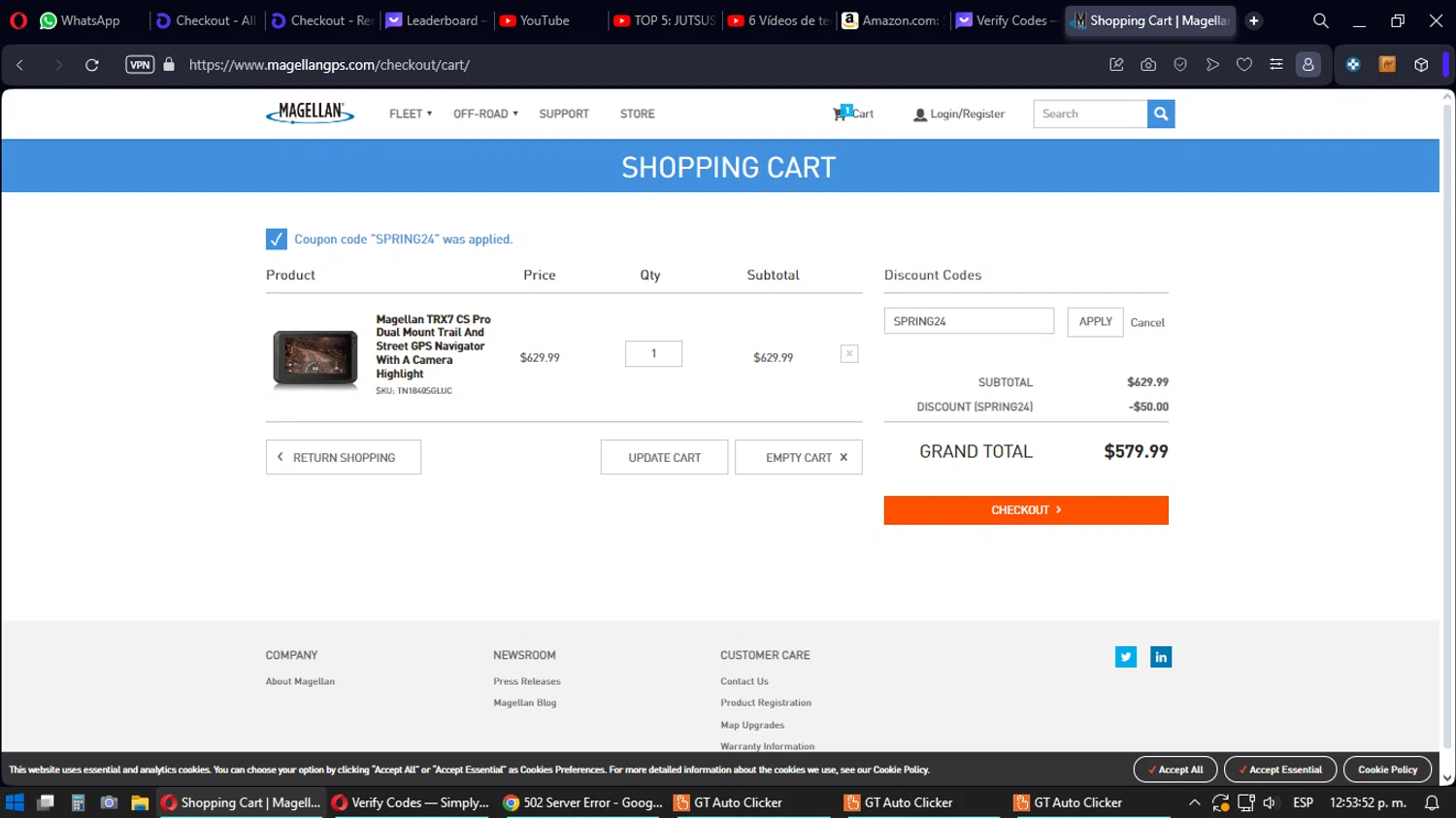Select the address bar URL
Image resolution: width=1456 pixels, height=818 pixels.
pyautogui.click(x=329, y=65)
